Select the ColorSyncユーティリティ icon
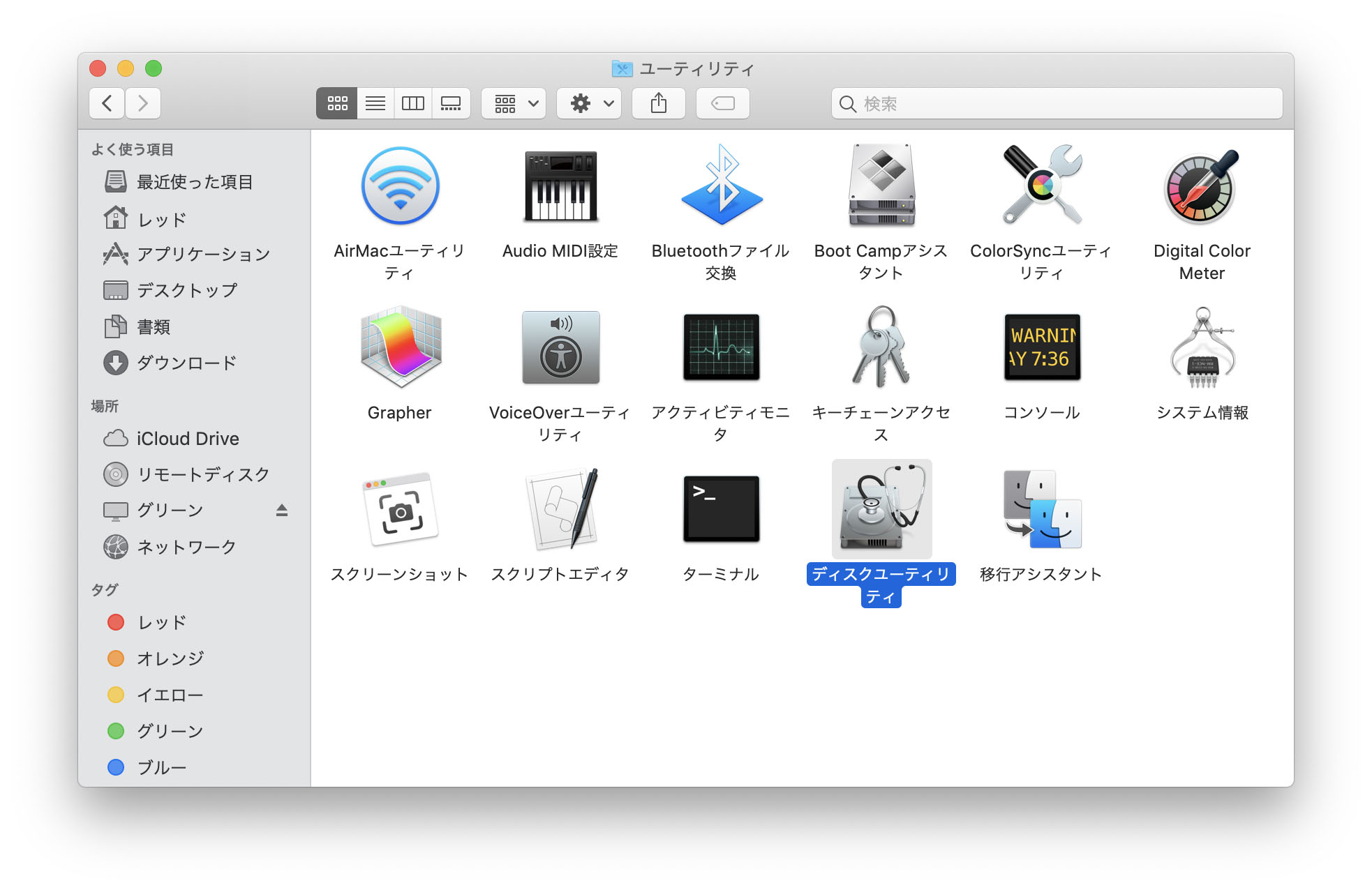Screen dimensions: 1372x890 tap(1042, 186)
